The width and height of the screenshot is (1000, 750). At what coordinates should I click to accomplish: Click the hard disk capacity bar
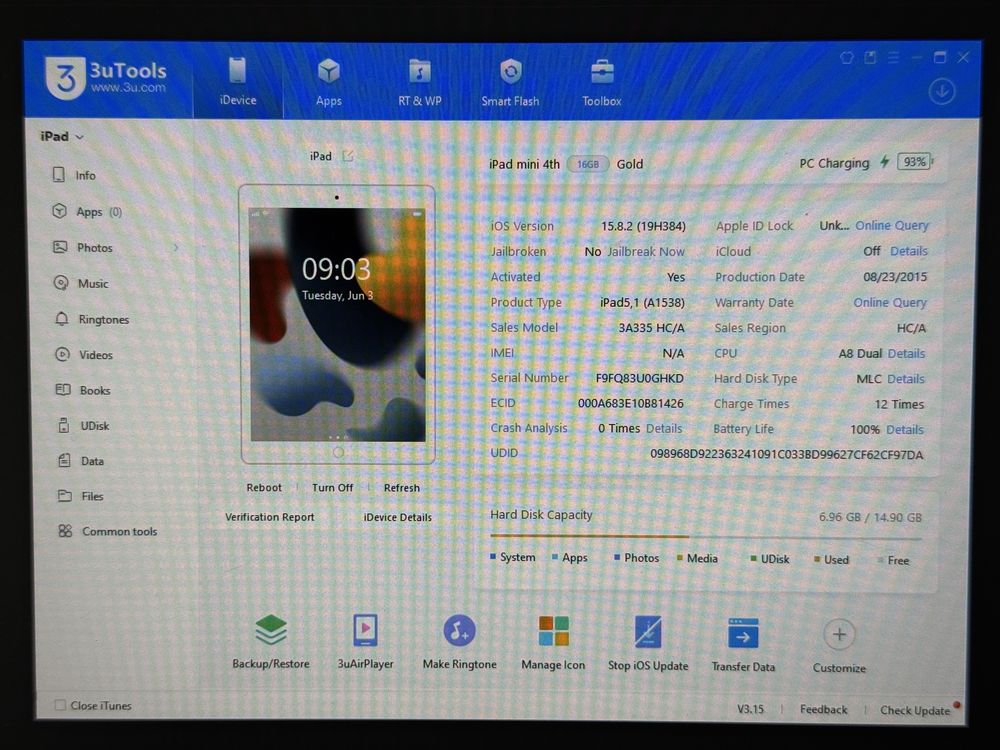coord(705,537)
